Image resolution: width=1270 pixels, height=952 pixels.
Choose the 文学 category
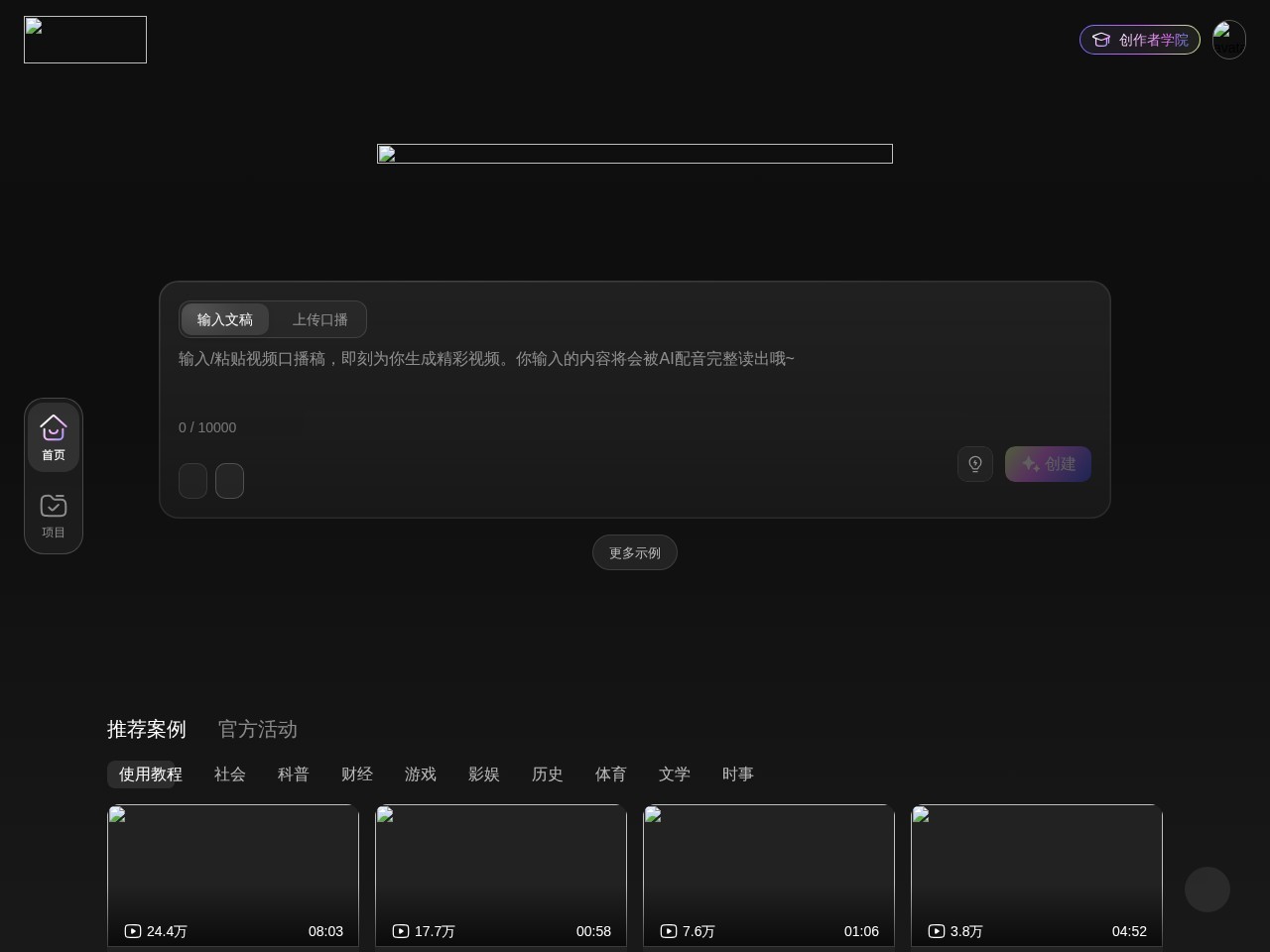[675, 774]
